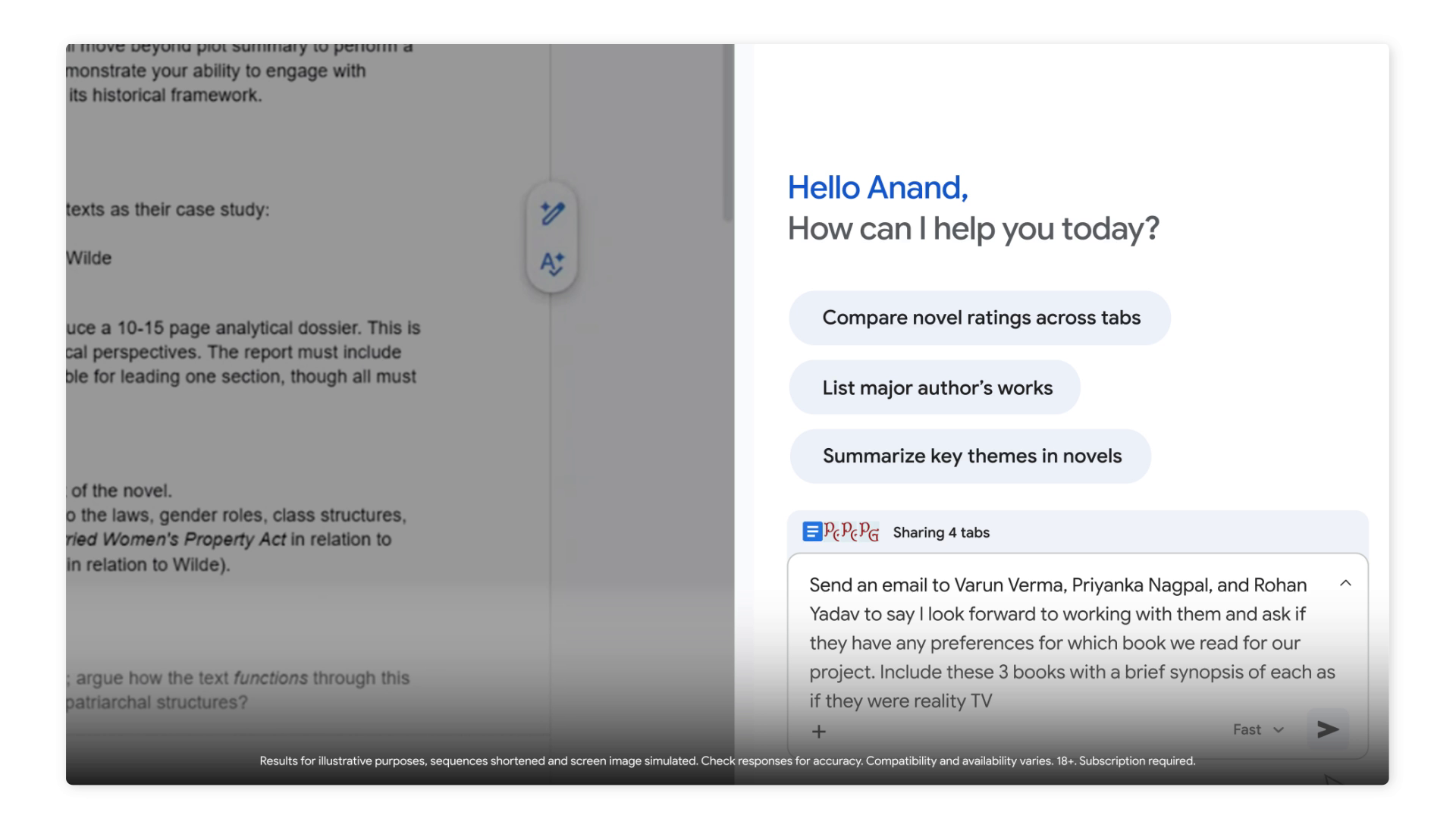The height and width of the screenshot is (834, 1456).
Task: Click the Help me write pencil icon
Action: [x=552, y=213]
